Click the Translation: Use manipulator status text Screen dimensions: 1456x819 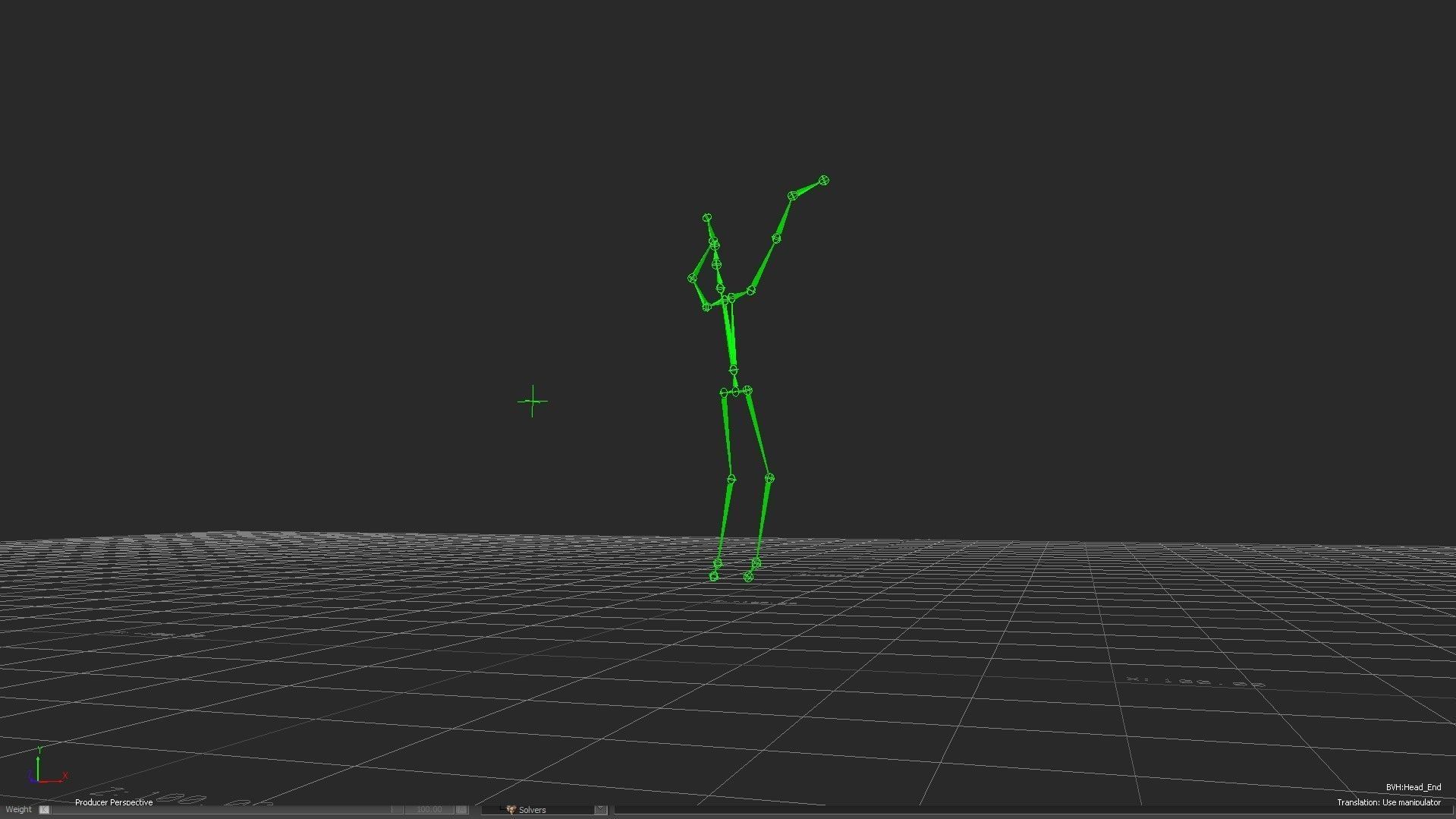pyautogui.click(x=1388, y=802)
